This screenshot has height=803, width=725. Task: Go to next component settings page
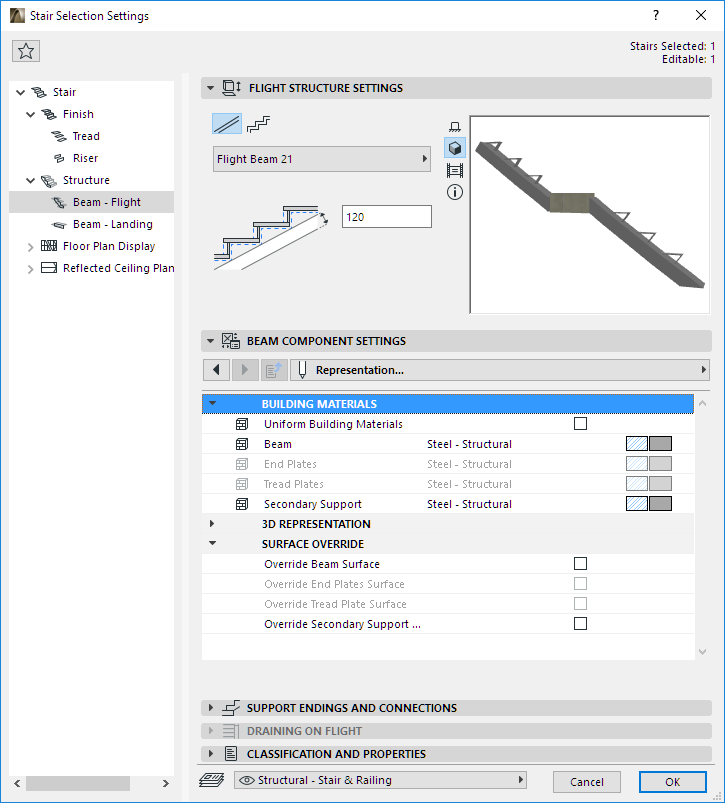[245, 370]
